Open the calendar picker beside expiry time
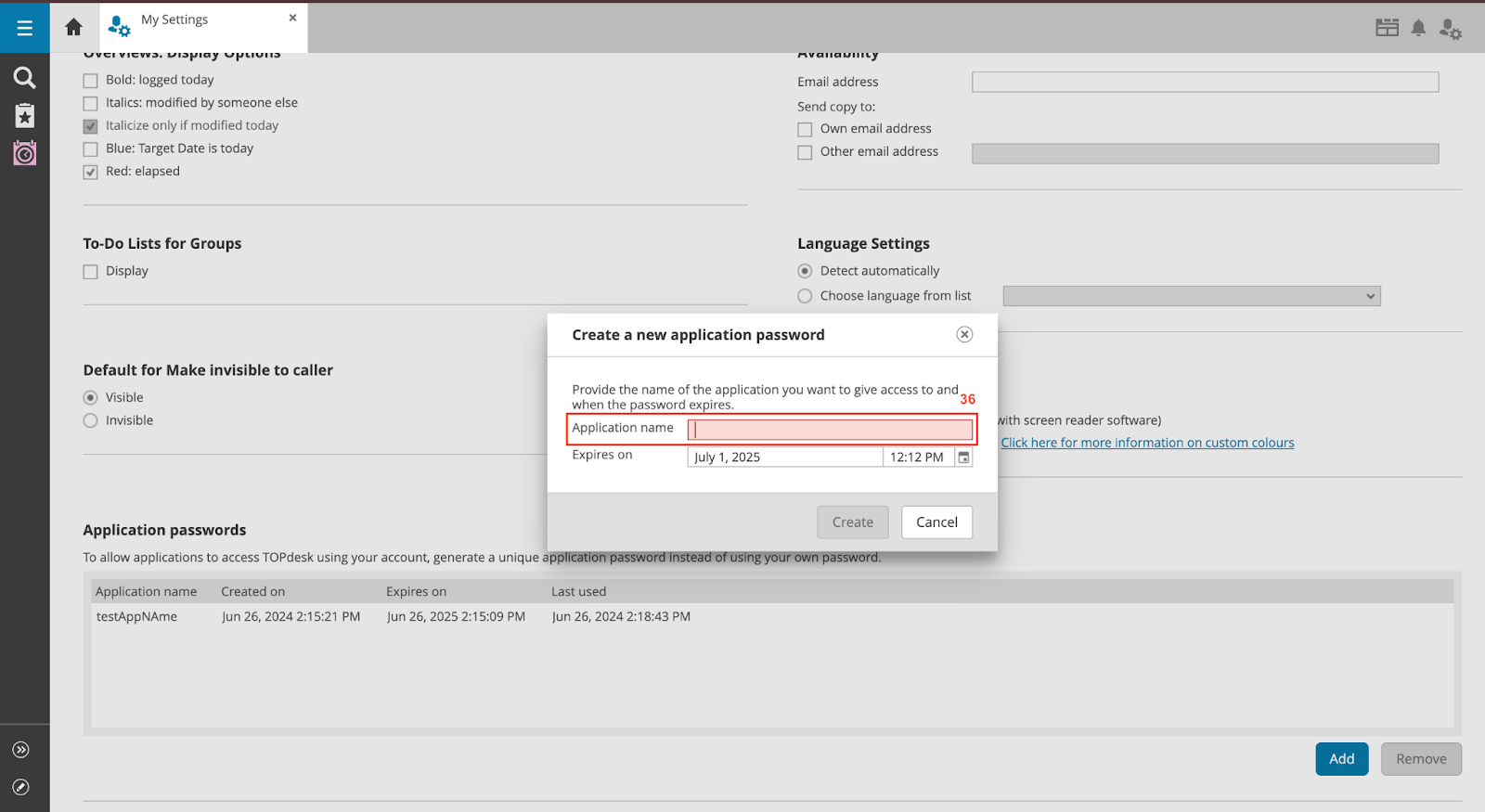Viewport: 1485px width, 812px height. pos(963,458)
